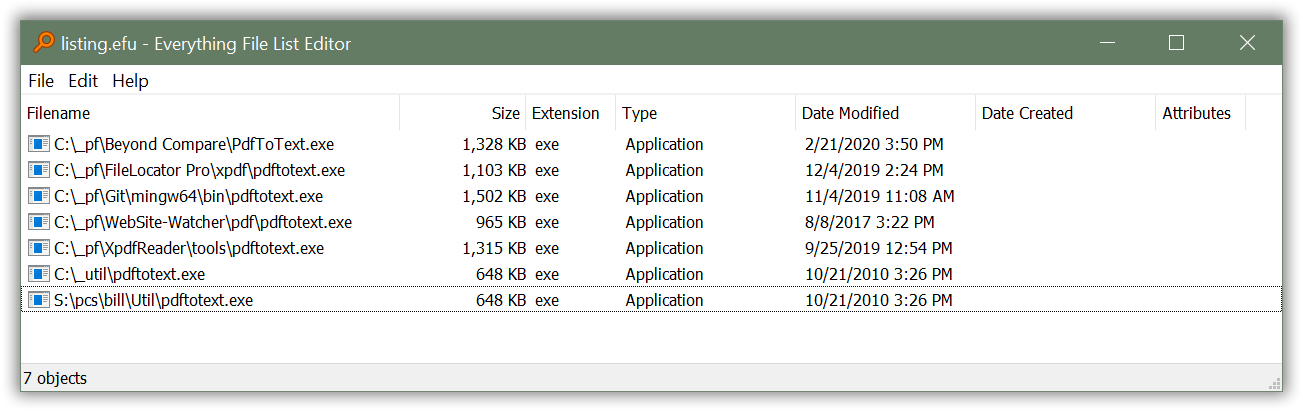Select C:\_pf\FileLocator Pro\xpdf\pdftotext.exe filename
The width and height of the screenshot is (1303, 412).
[x=200, y=170]
